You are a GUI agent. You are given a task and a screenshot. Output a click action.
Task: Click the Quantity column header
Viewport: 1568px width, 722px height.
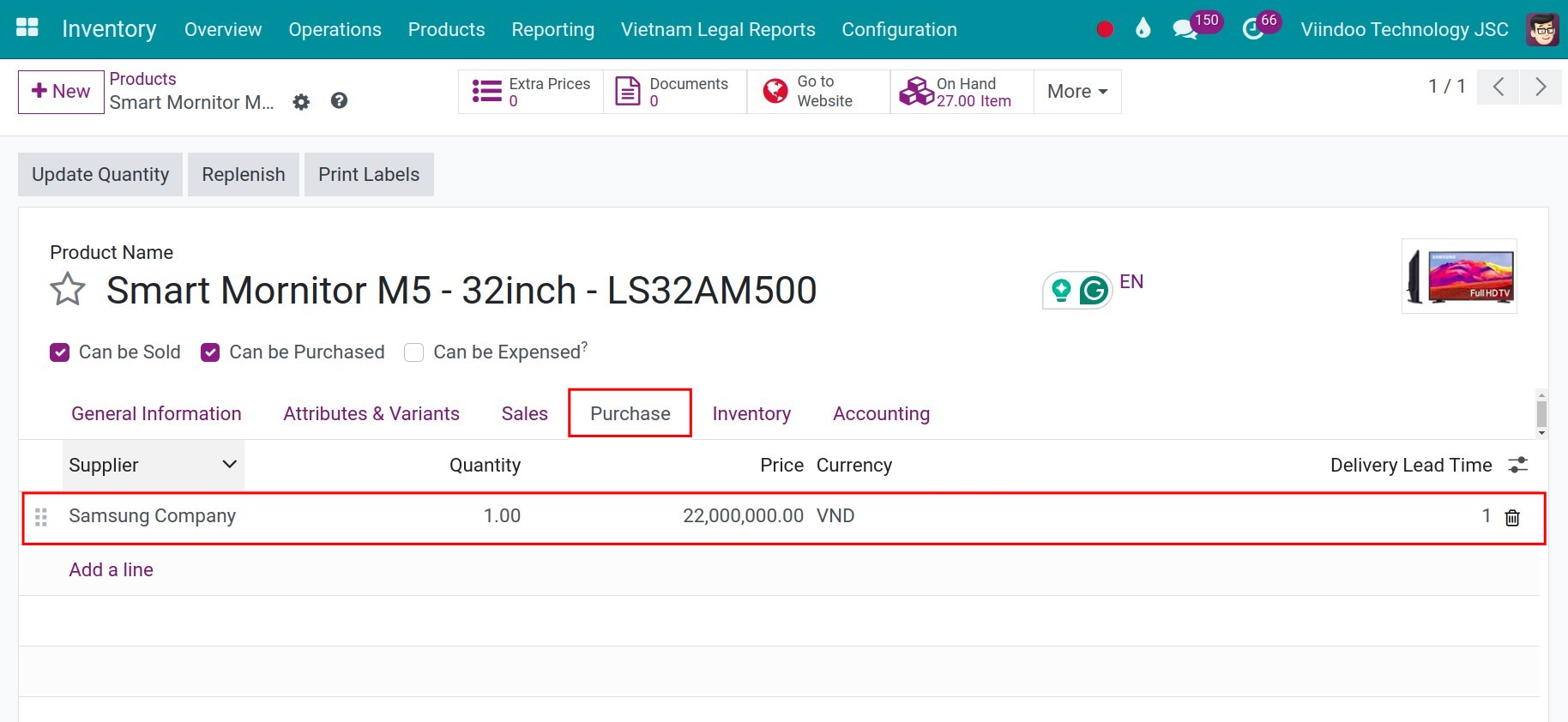click(485, 465)
